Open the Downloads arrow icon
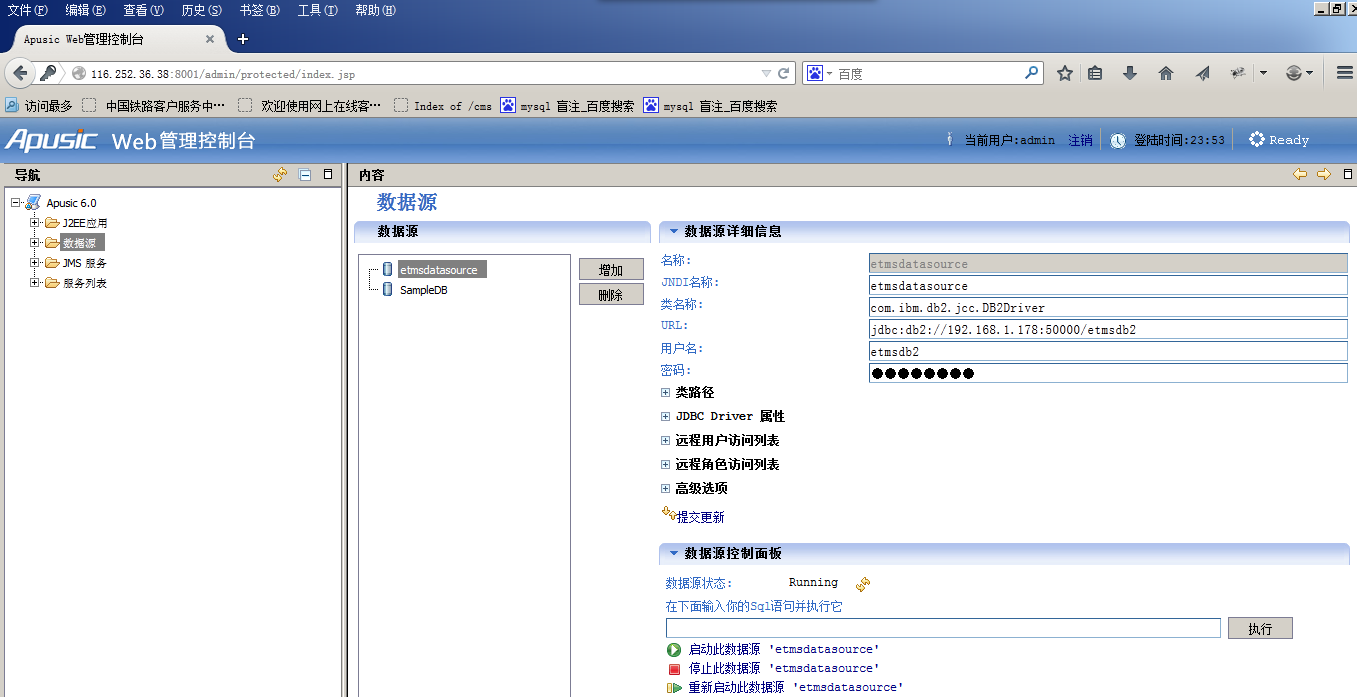The width and height of the screenshot is (1357, 697). (x=1130, y=73)
